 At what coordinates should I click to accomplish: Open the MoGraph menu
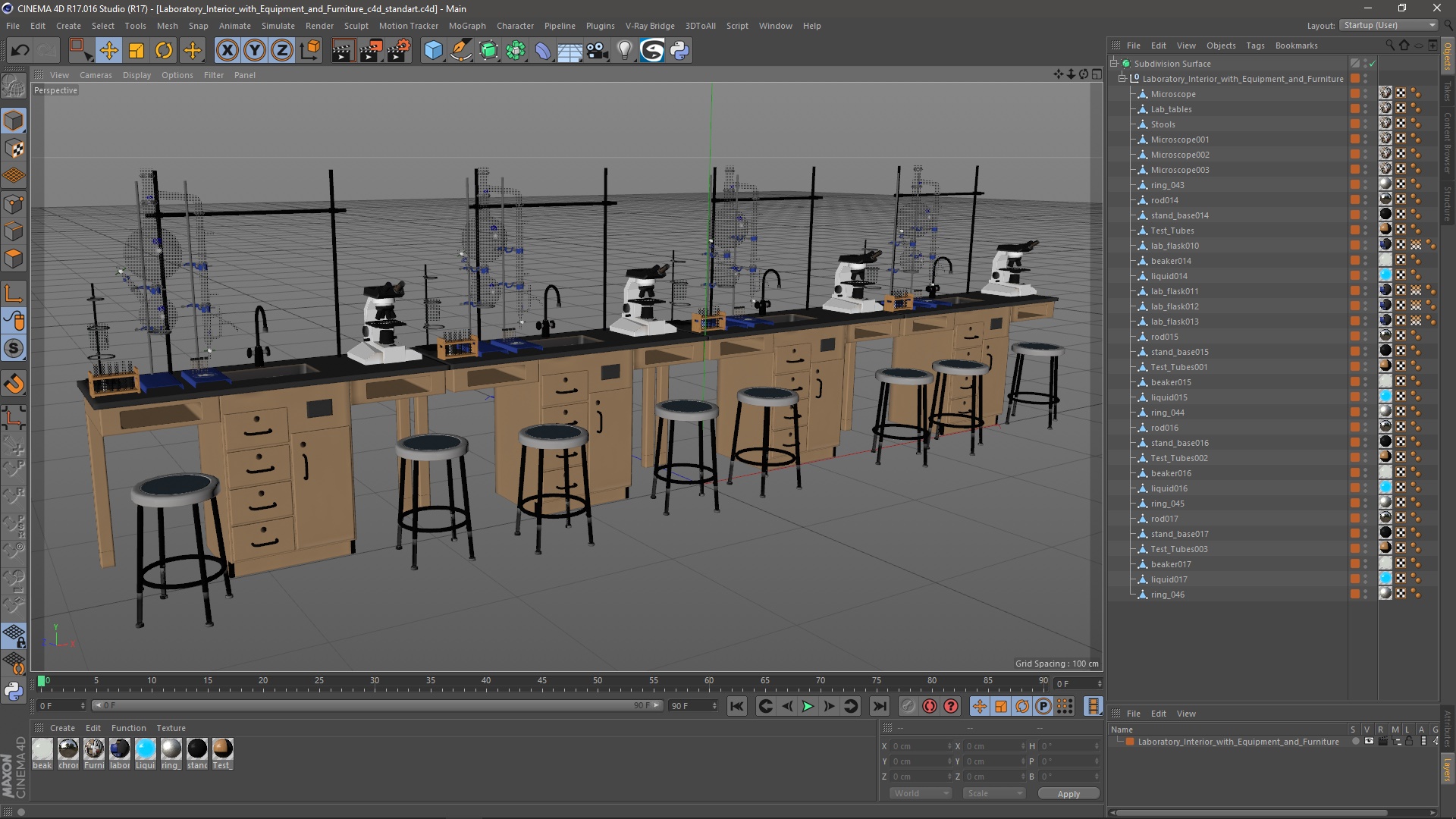(467, 26)
